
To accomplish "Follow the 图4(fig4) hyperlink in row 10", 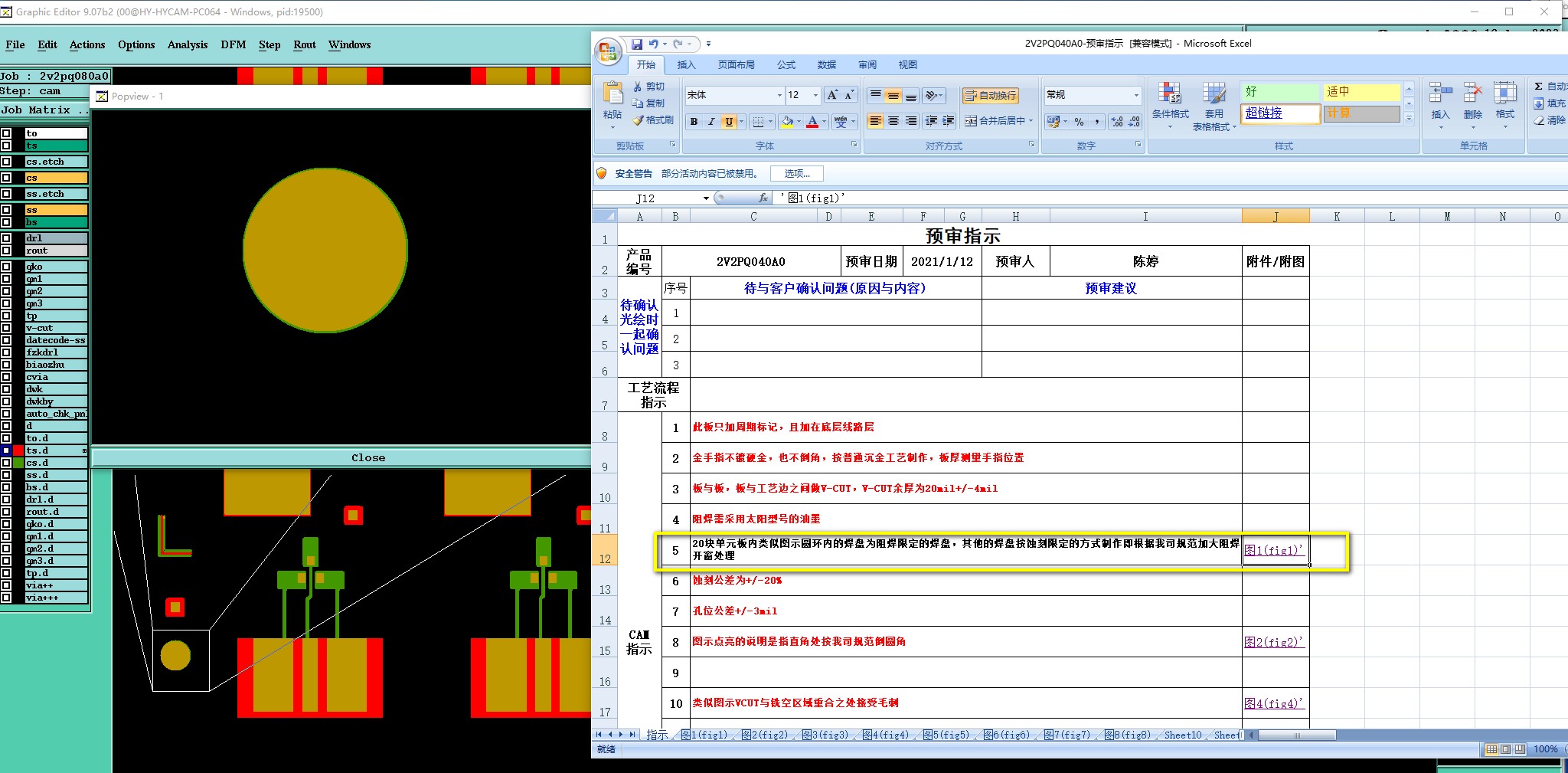I will [x=1273, y=703].
